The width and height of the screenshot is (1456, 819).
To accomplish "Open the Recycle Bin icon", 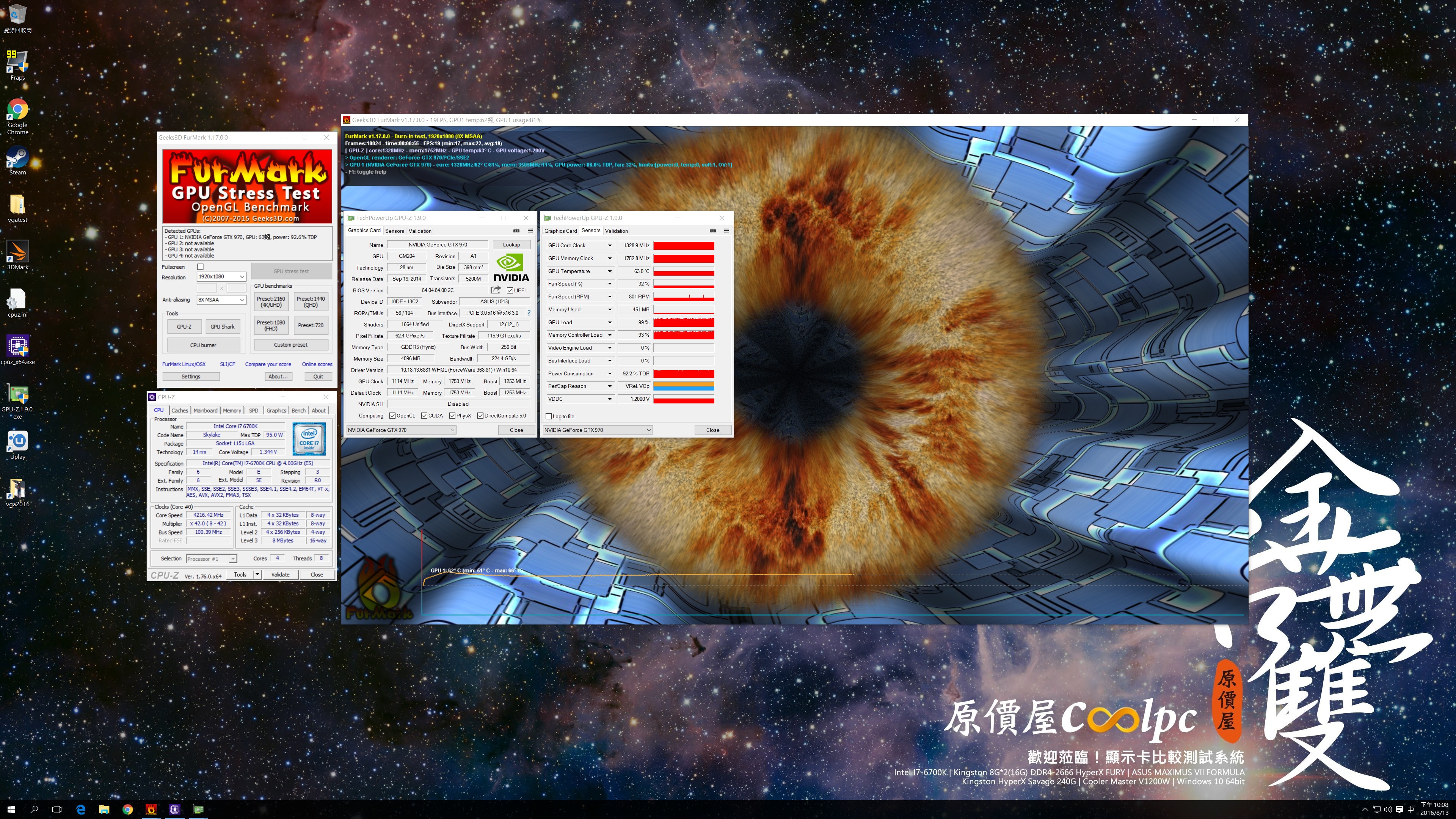I will 17,18.
